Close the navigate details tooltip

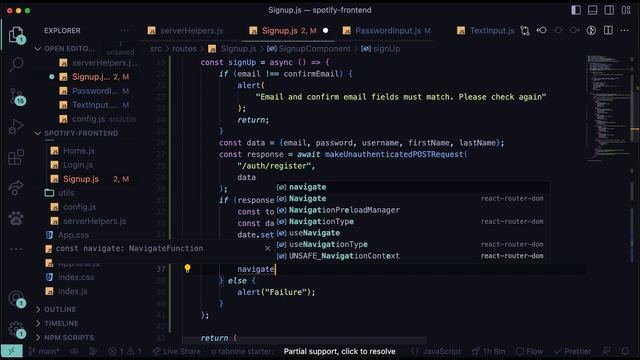pos(267,248)
